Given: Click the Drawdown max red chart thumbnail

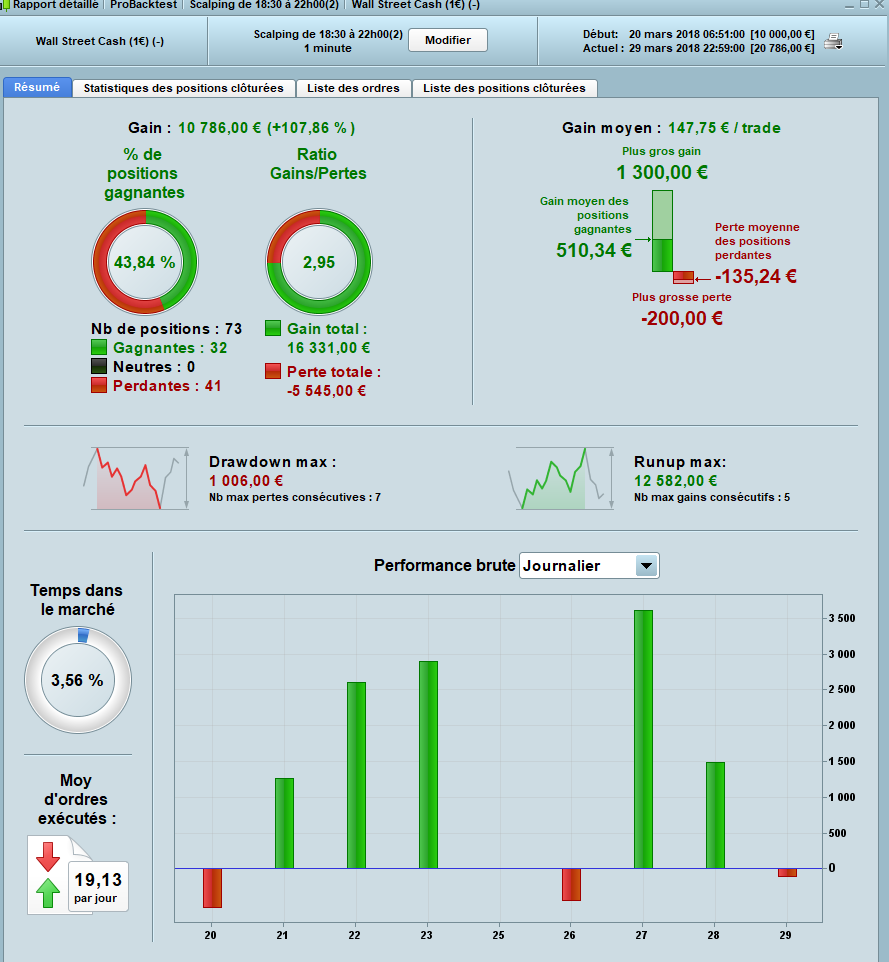Looking at the screenshot, I should pyautogui.click(x=136, y=479).
